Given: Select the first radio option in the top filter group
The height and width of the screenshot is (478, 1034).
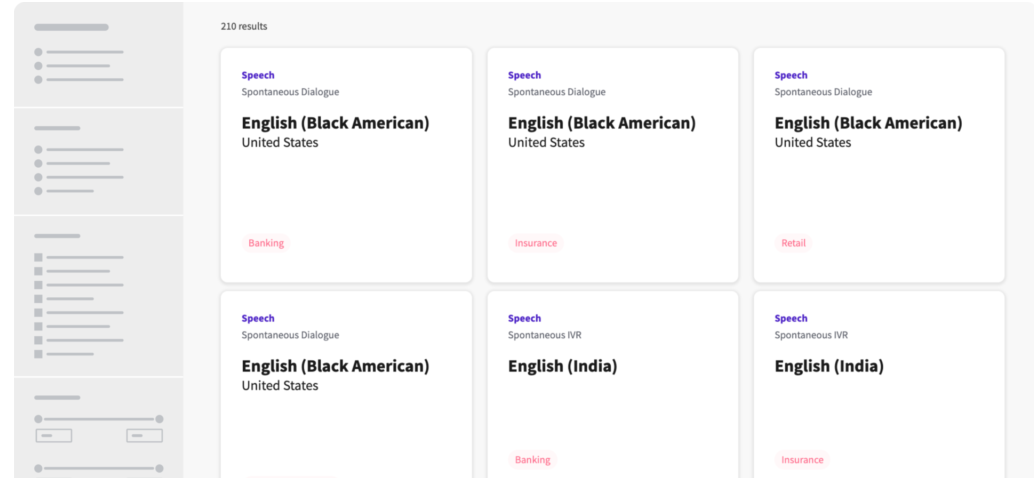Looking at the screenshot, I should tap(39, 51).
